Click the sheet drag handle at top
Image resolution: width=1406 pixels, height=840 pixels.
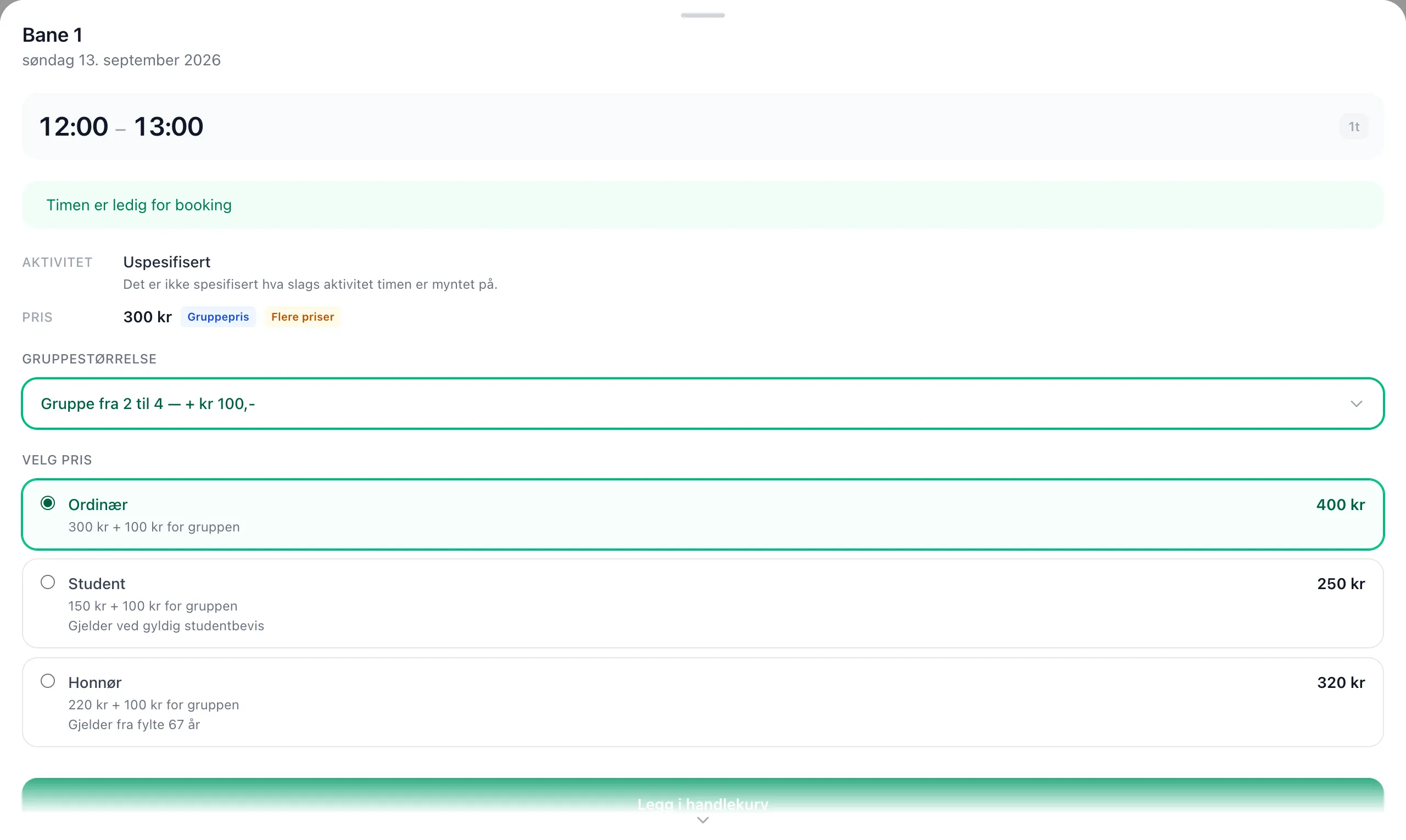tap(702, 15)
